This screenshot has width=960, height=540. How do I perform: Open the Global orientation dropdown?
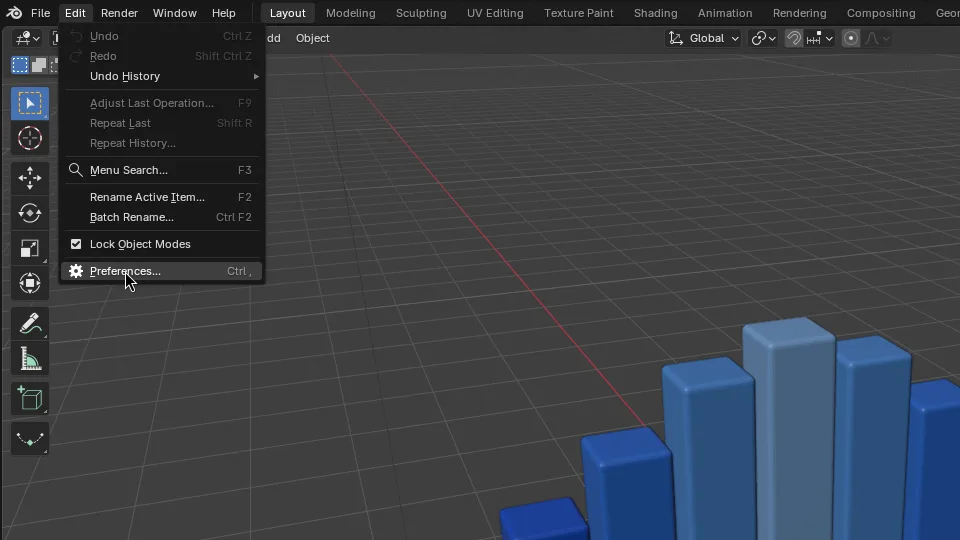point(704,38)
